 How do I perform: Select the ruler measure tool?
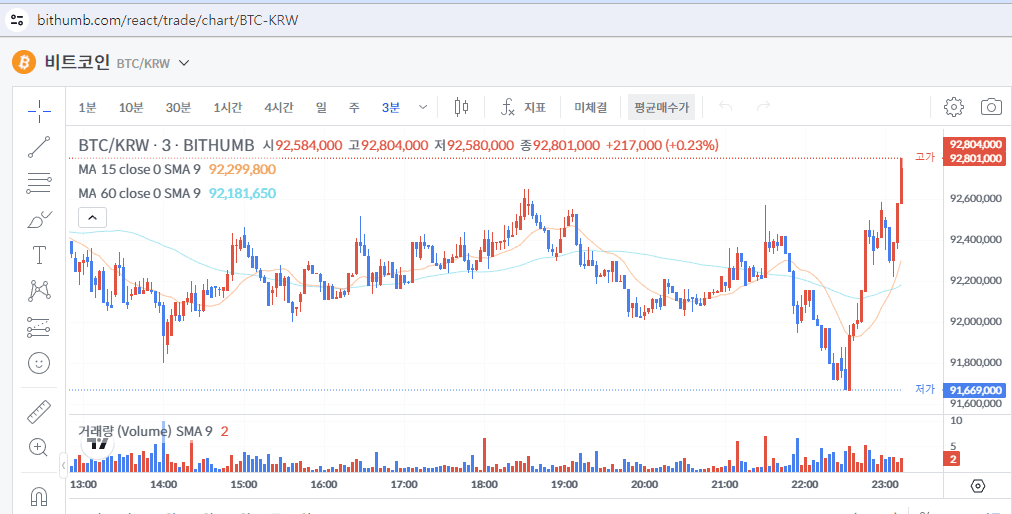click(x=39, y=411)
